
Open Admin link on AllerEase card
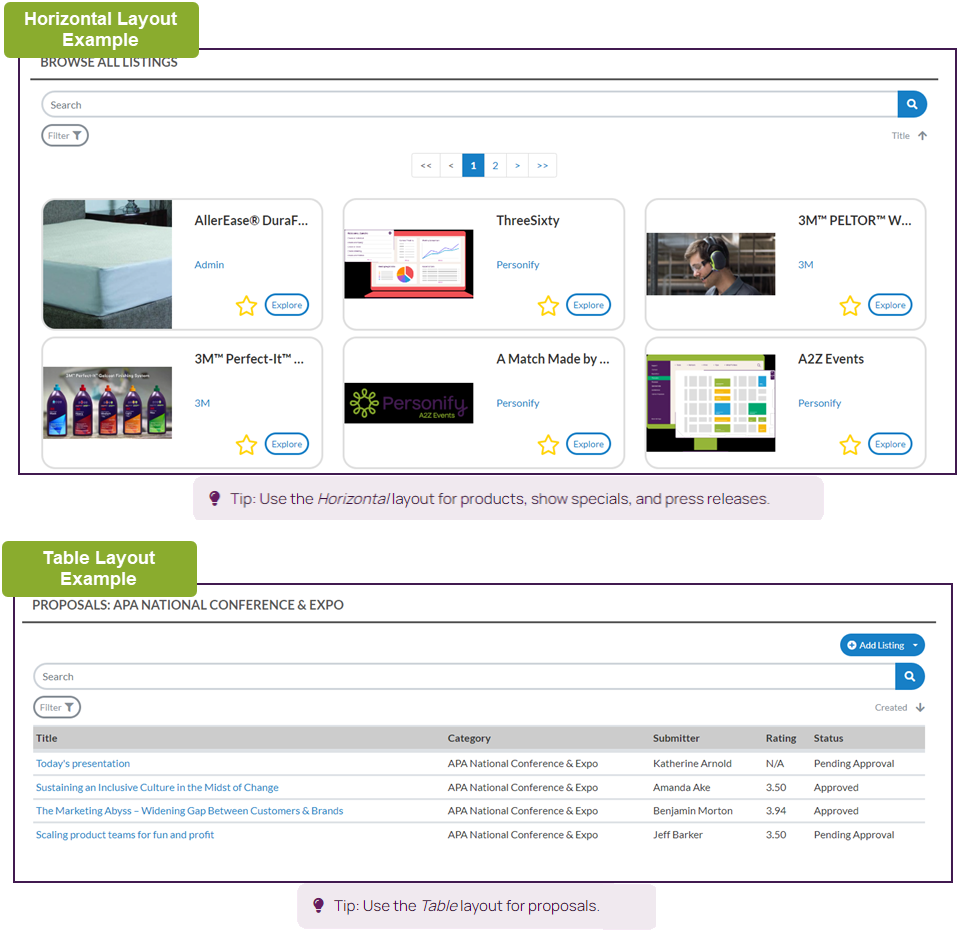[x=209, y=264]
